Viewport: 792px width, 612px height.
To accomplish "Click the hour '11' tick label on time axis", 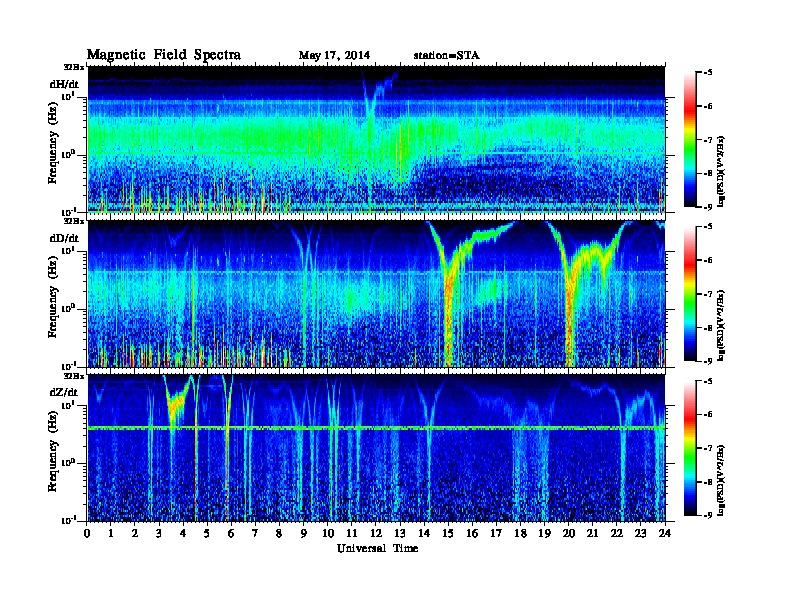I will (352, 533).
